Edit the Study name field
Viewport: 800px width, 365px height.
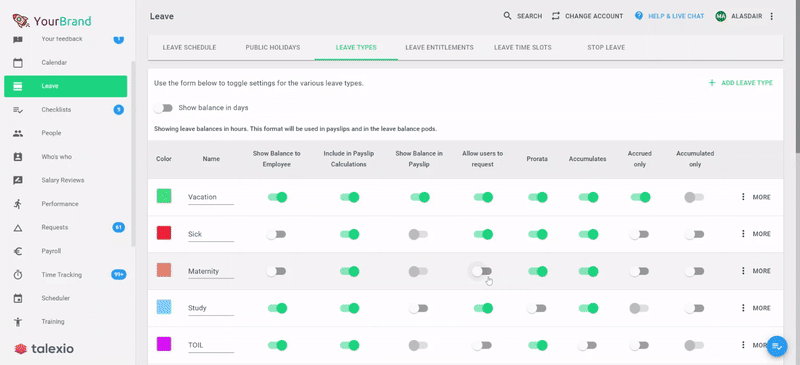coord(211,308)
